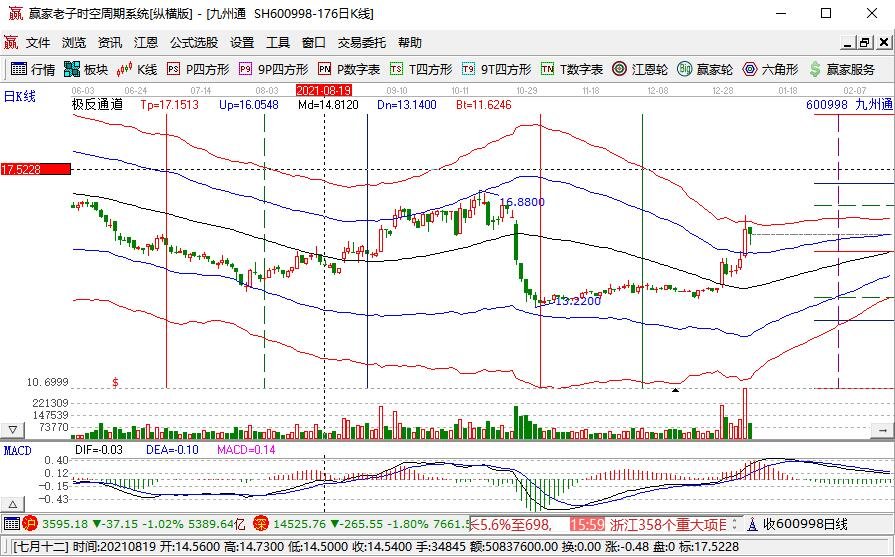Click the 极反通道 indicator name
895x557 pixels.
click(97, 104)
